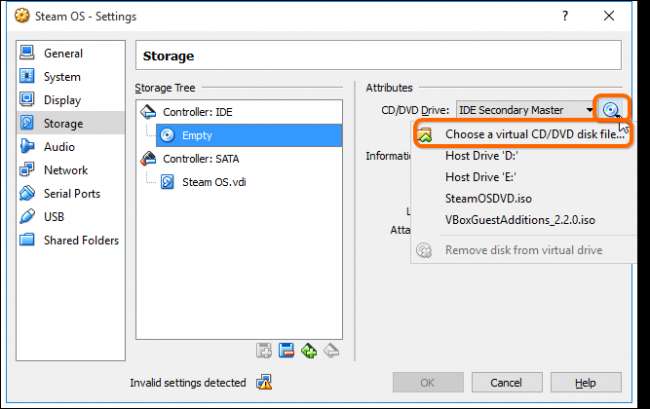
Task: Select the Controller: IDE tree node
Action: tap(197, 112)
